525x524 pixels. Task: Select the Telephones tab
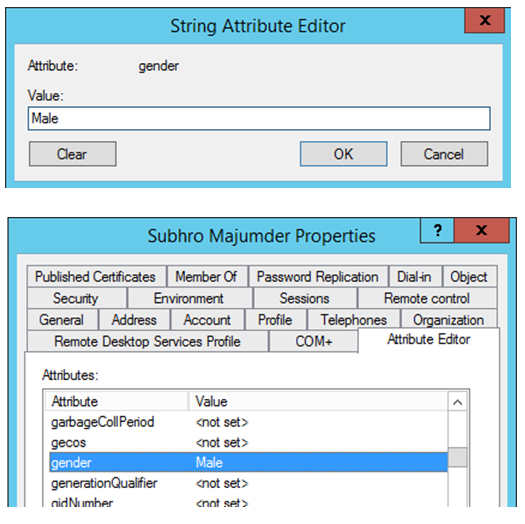click(x=354, y=320)
